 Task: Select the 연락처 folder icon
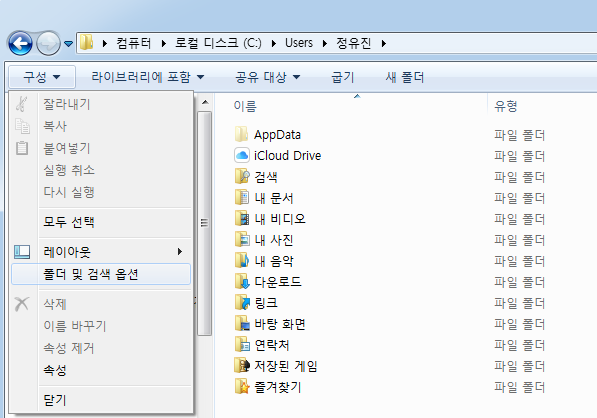242,345
